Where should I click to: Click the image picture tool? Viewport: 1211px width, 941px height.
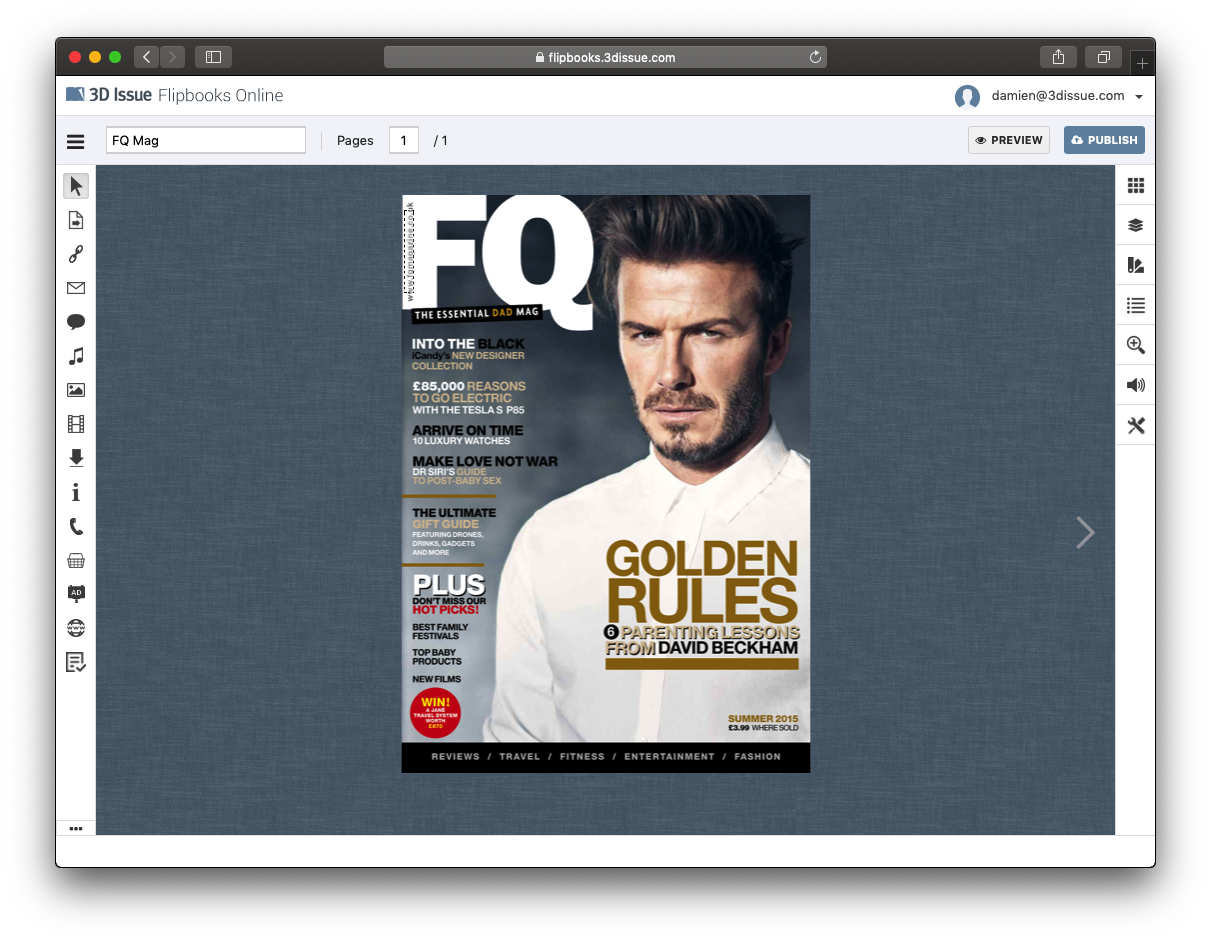point(76,390)
